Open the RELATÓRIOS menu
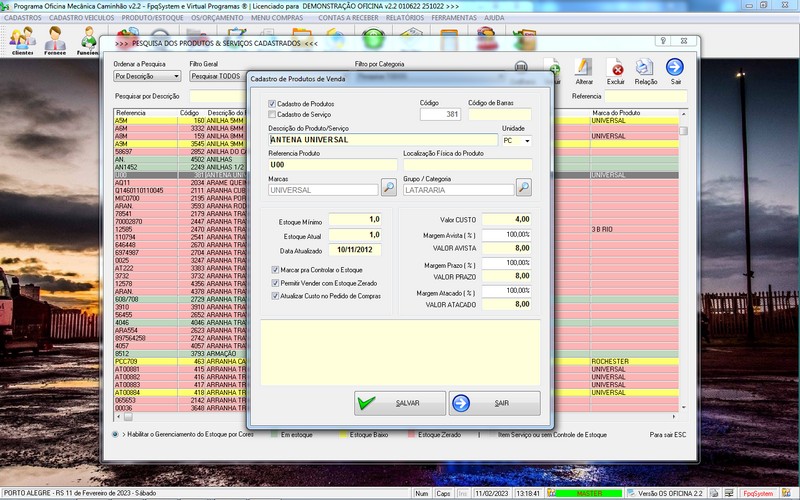 (405, 17)
